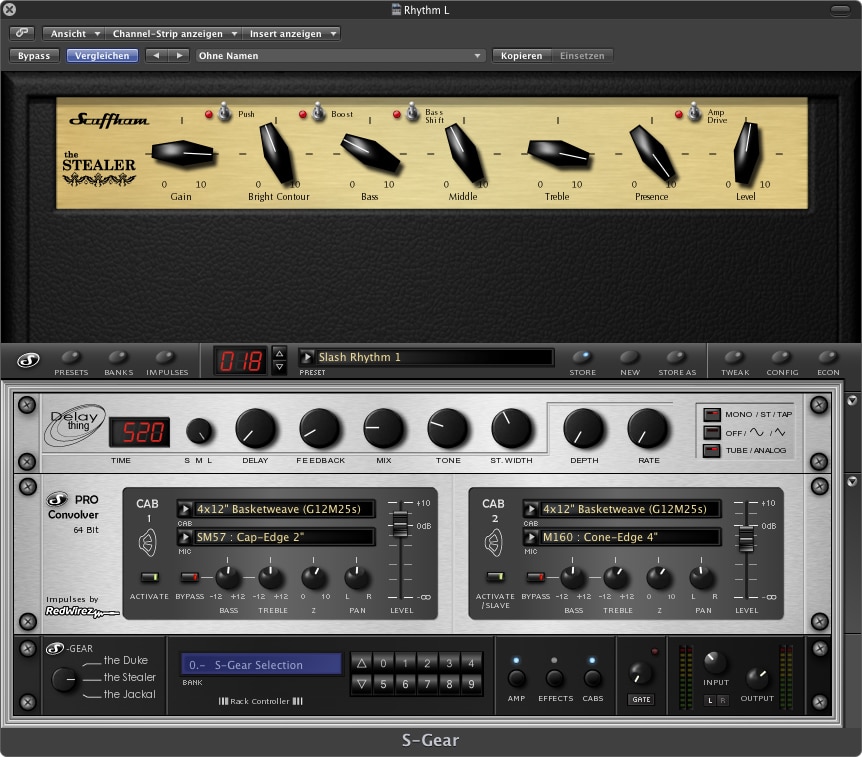Click the Amp section round button
862x757 pixels.
(516, 678)
